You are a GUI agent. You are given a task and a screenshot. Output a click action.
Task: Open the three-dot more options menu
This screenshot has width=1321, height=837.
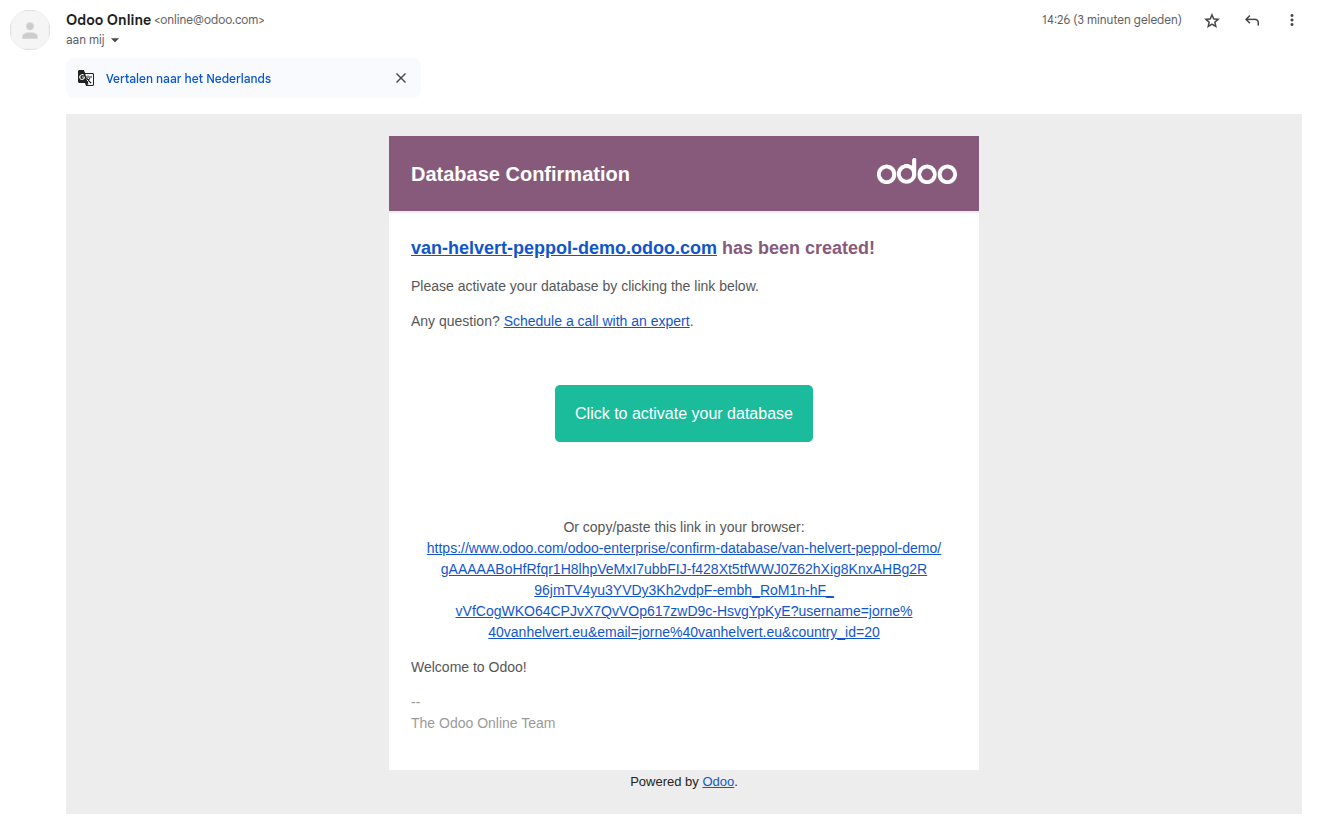coord(1292,20)
